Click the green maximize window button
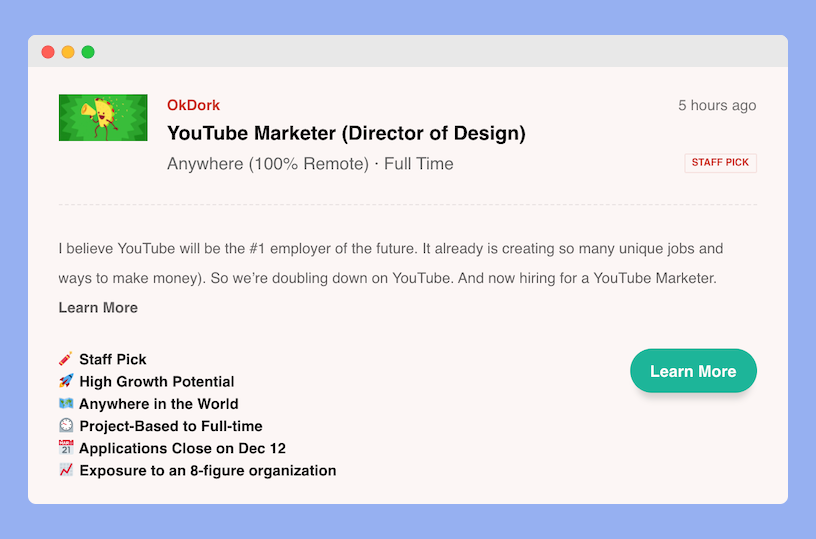Viewport: 816px width, 539px height. (x=88, y=52)
